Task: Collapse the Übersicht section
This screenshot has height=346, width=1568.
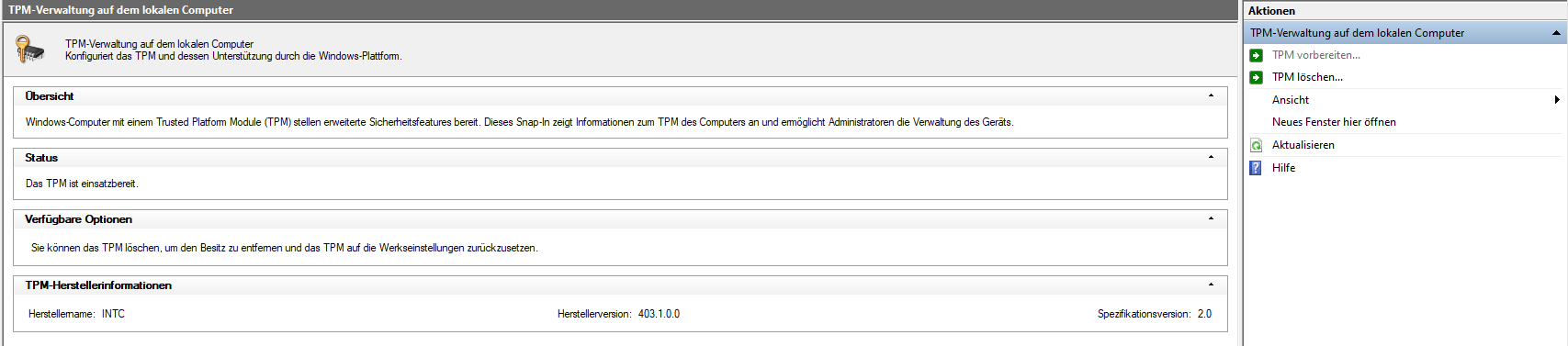Action: (x=1211, y=95)
